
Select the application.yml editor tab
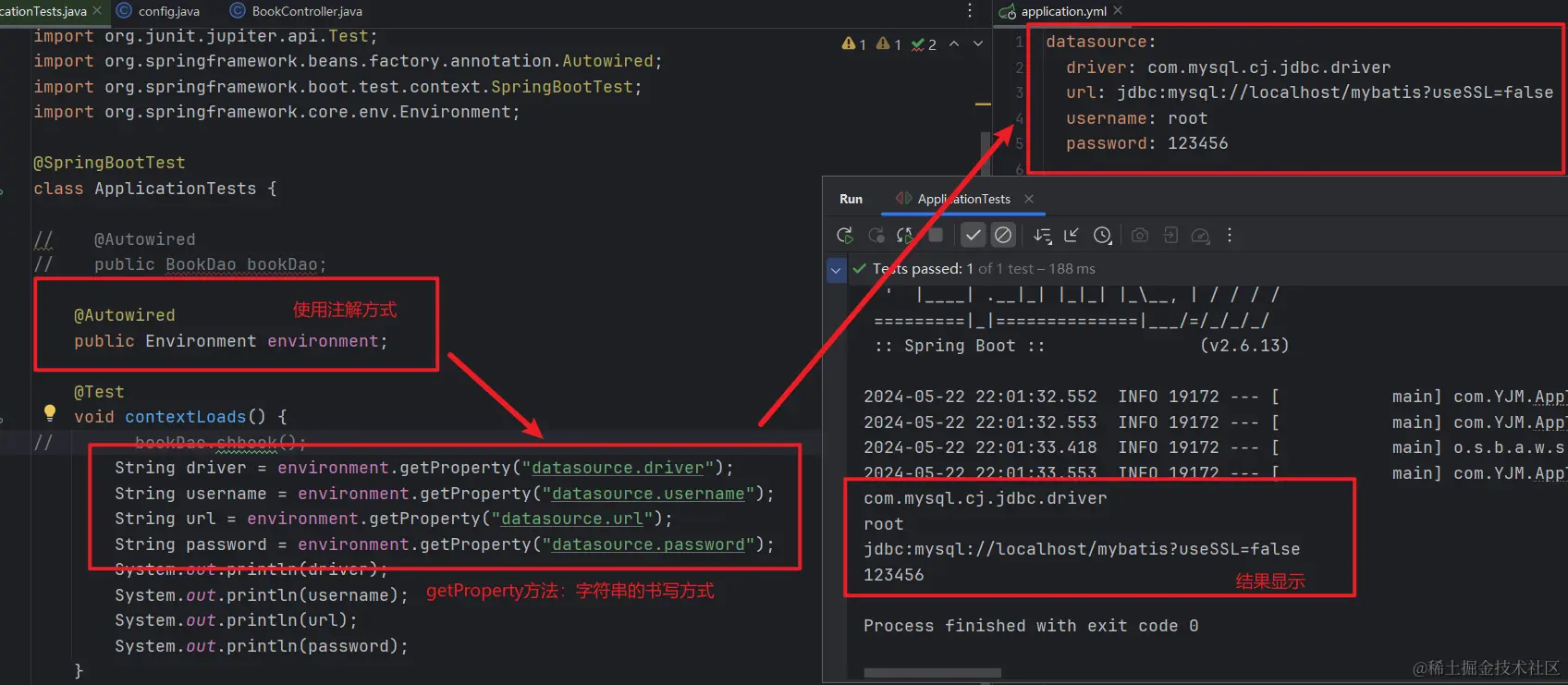[1063, 11]
